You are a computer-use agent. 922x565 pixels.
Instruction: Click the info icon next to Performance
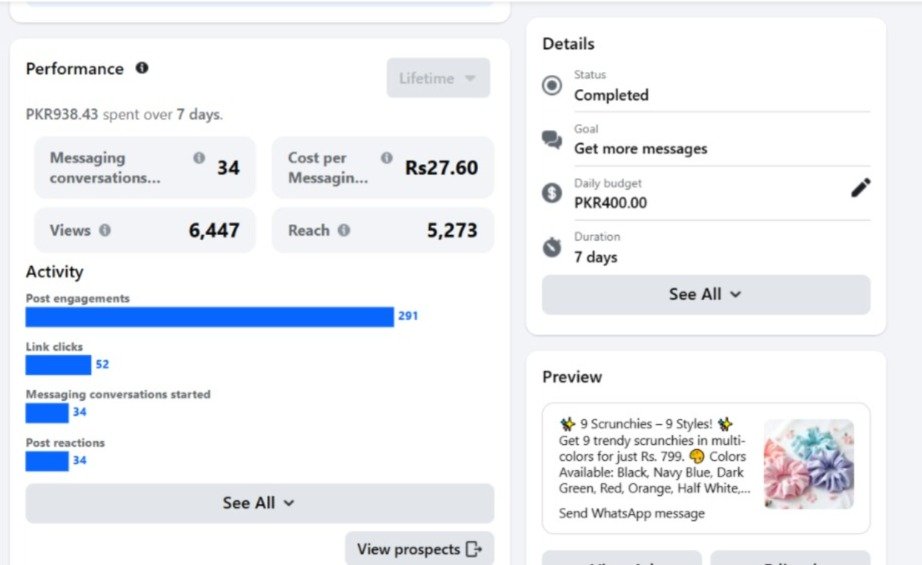click(x=142, y=68)
